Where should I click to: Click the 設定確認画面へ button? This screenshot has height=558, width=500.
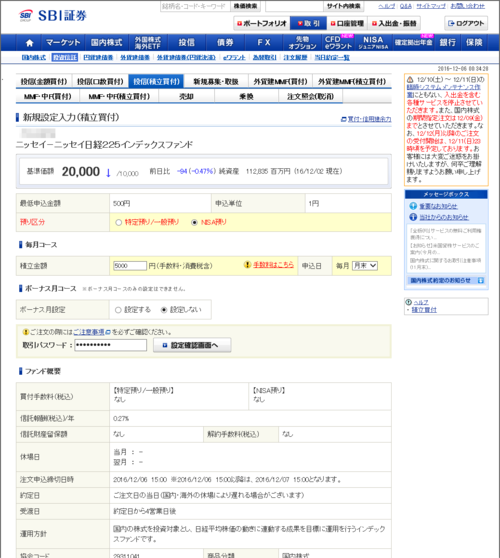(192, 345)
